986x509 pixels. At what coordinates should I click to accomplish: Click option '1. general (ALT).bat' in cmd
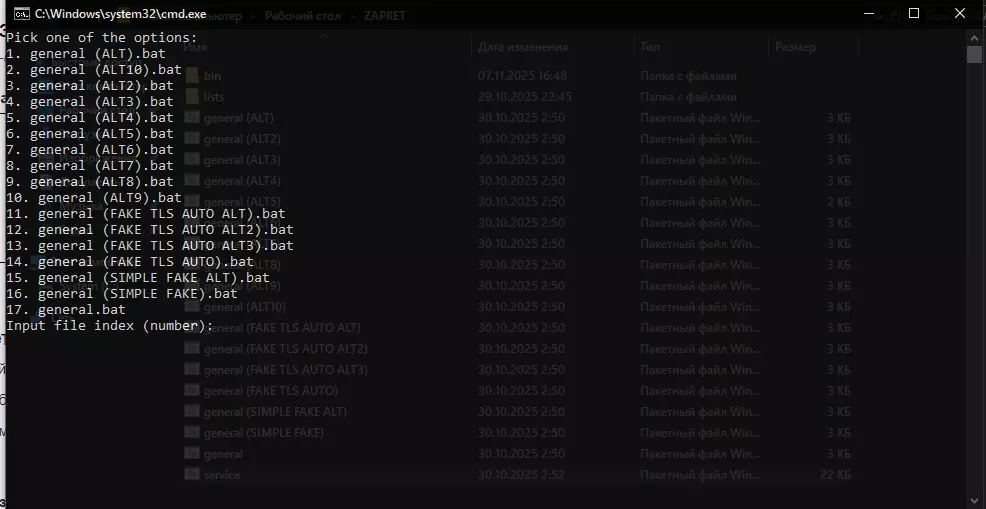[86, 53]
